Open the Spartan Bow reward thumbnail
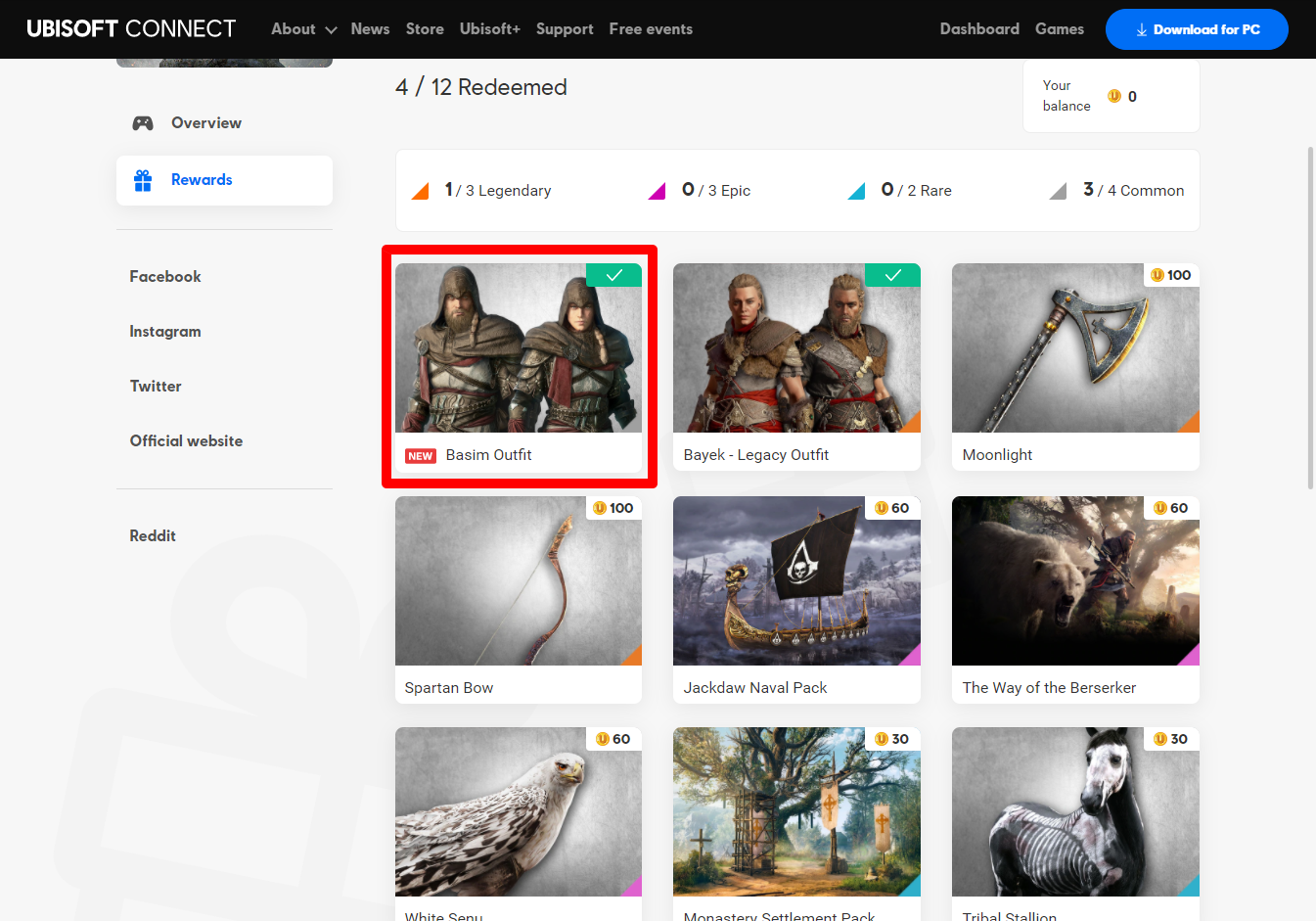Screen dimensions: 1316x921 [x=519, y=581]
